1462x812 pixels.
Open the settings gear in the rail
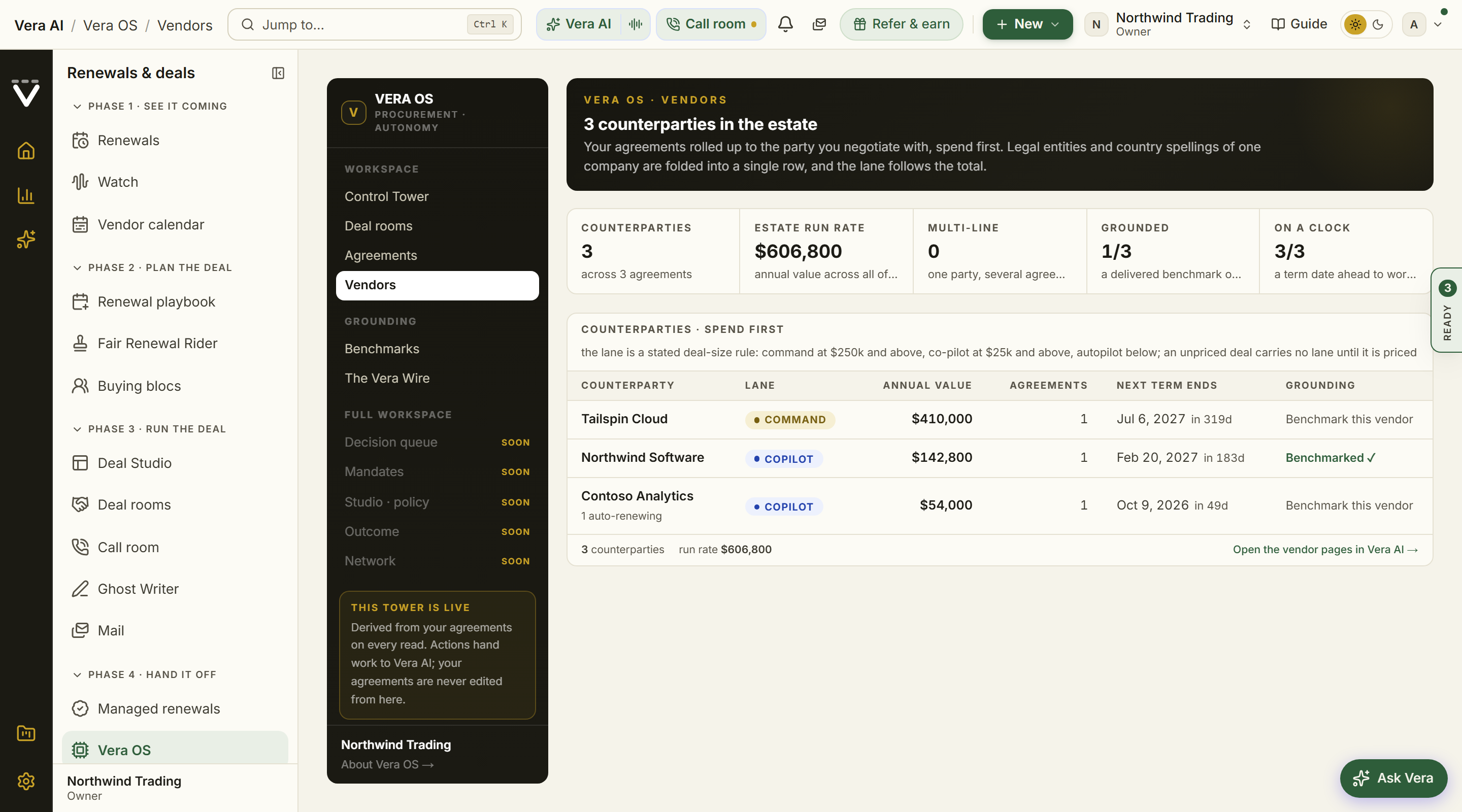click(x=26, y=782)
